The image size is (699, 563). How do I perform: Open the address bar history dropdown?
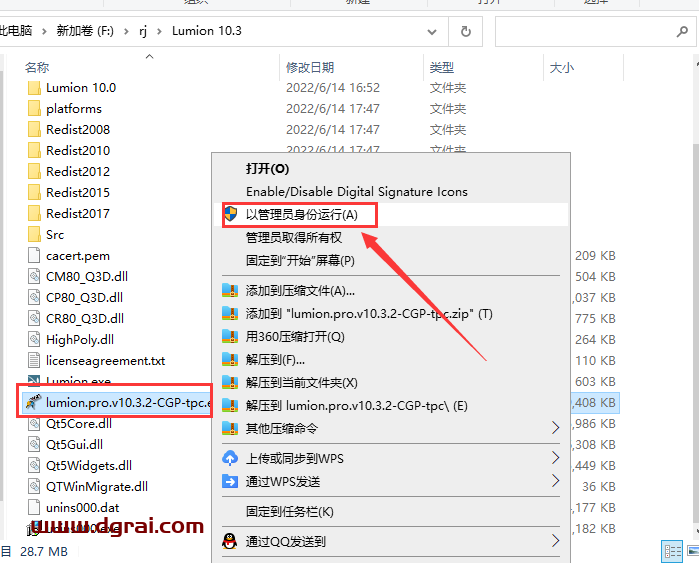(432, 31)
